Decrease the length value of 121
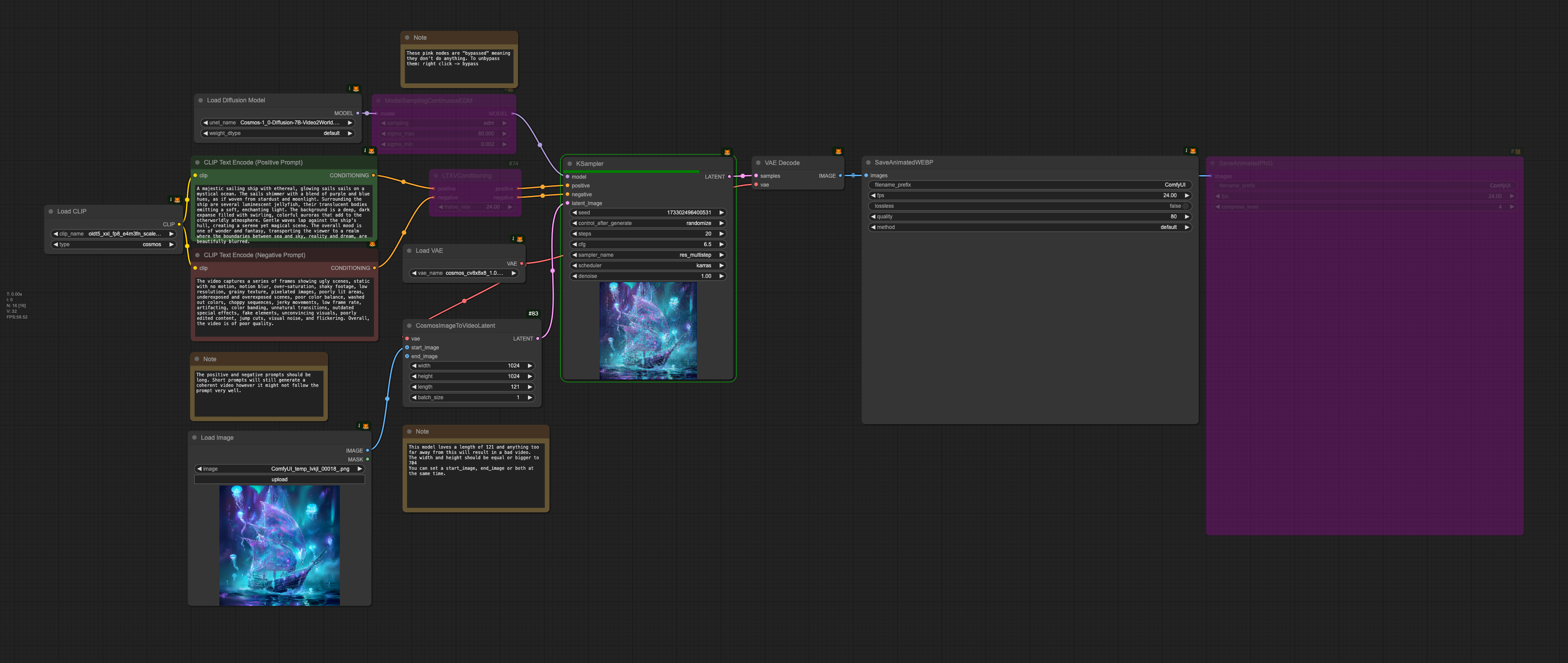This screenshot has height=663, width=1568. [x=415, y=387]
